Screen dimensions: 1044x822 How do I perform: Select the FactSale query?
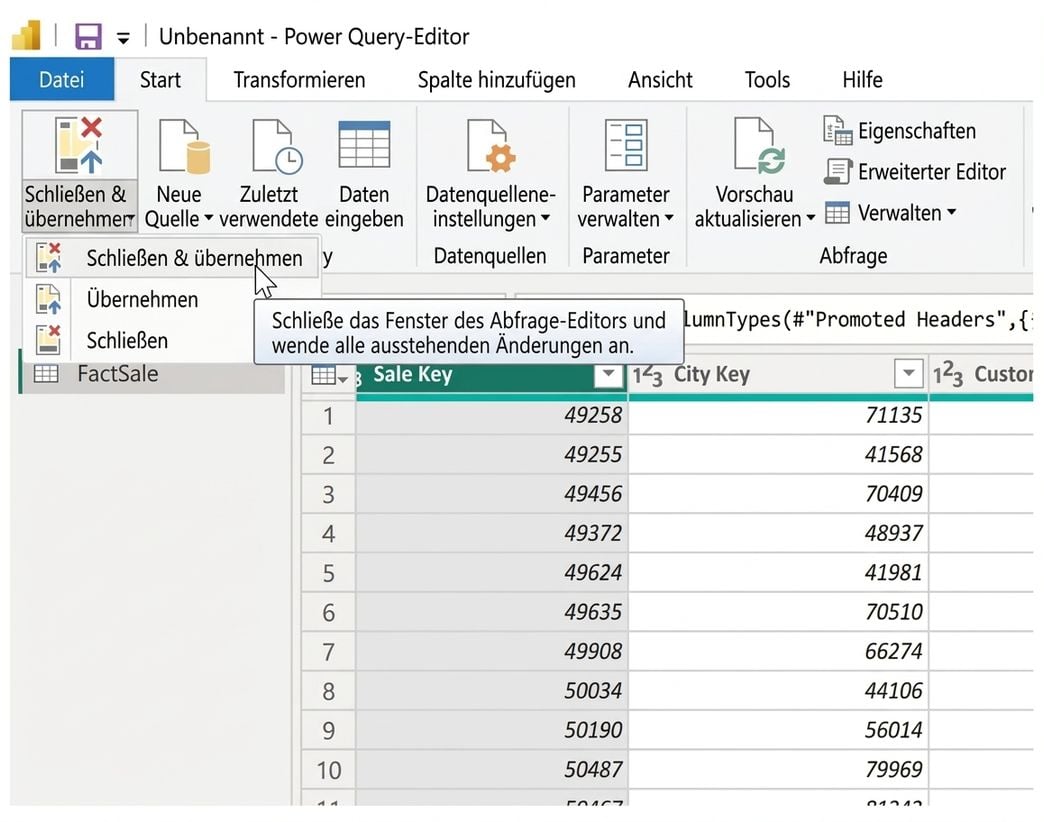[x=153, y=374]
